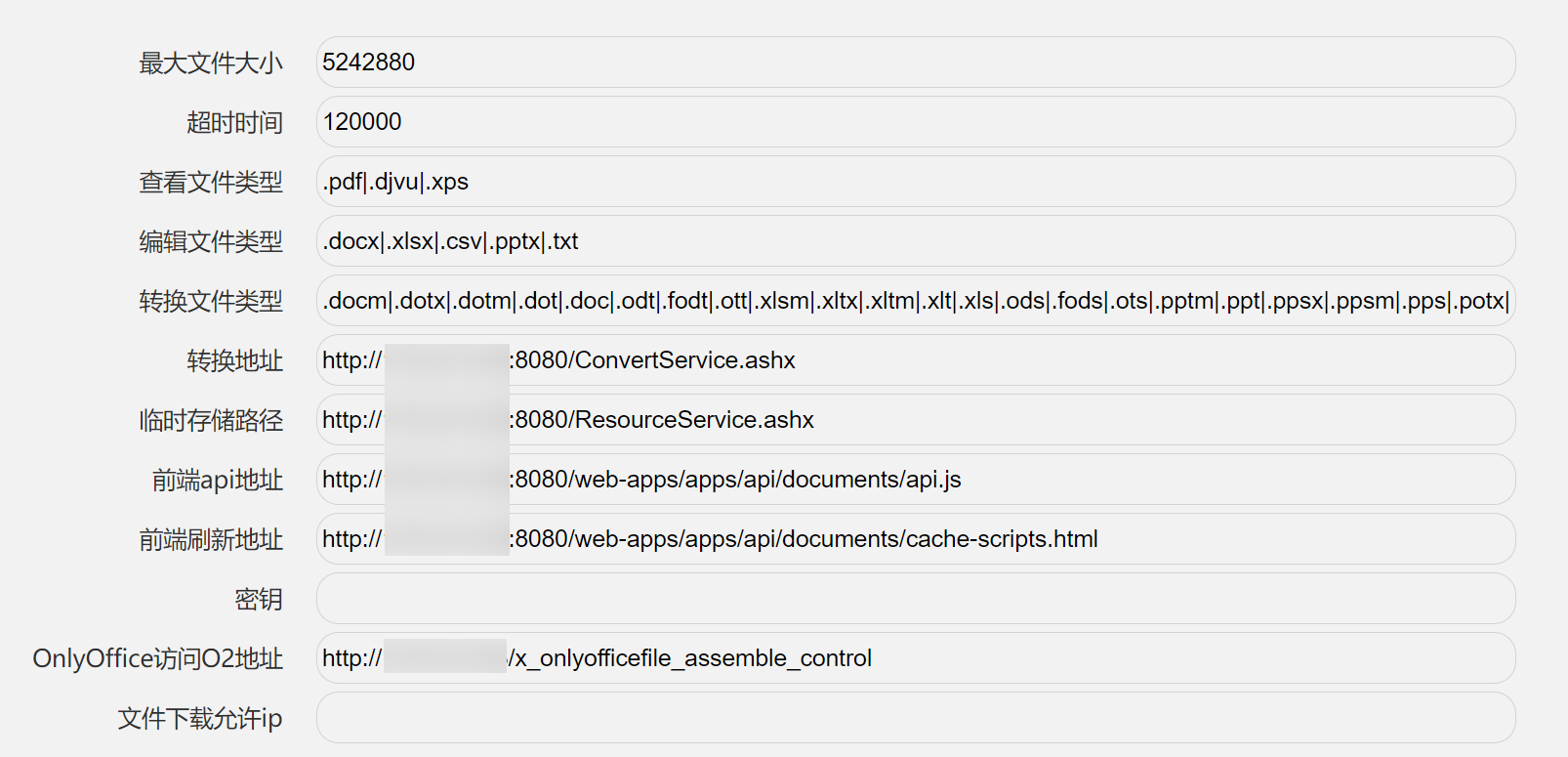Click the 转换文件类型 label text
Image resolution: width=1568 pixels, height=757 pixels.
[211, 302]
